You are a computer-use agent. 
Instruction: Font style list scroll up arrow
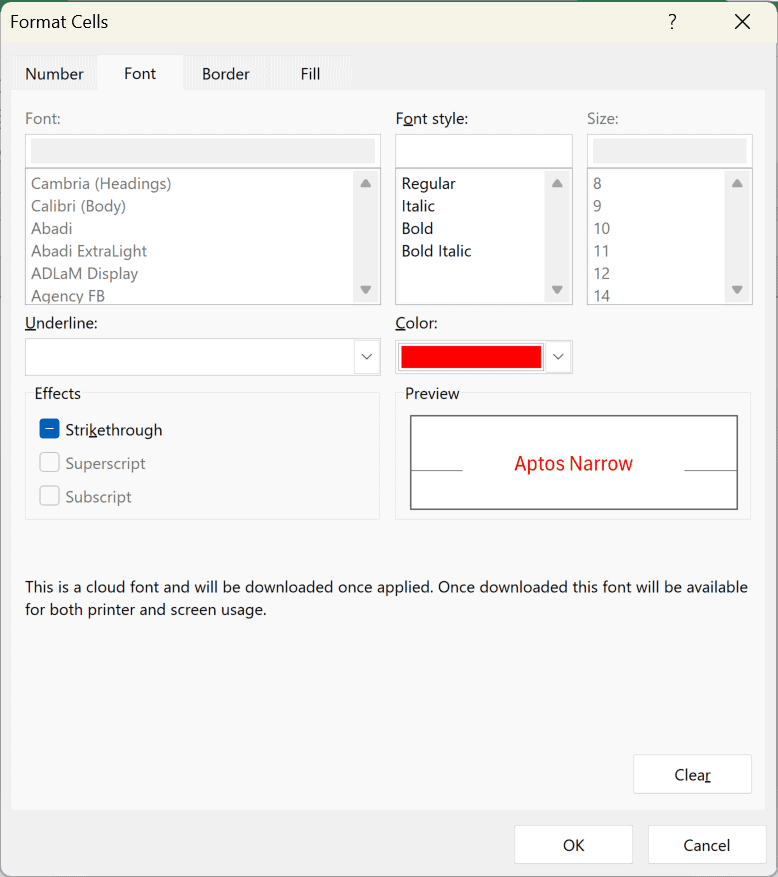557,183
